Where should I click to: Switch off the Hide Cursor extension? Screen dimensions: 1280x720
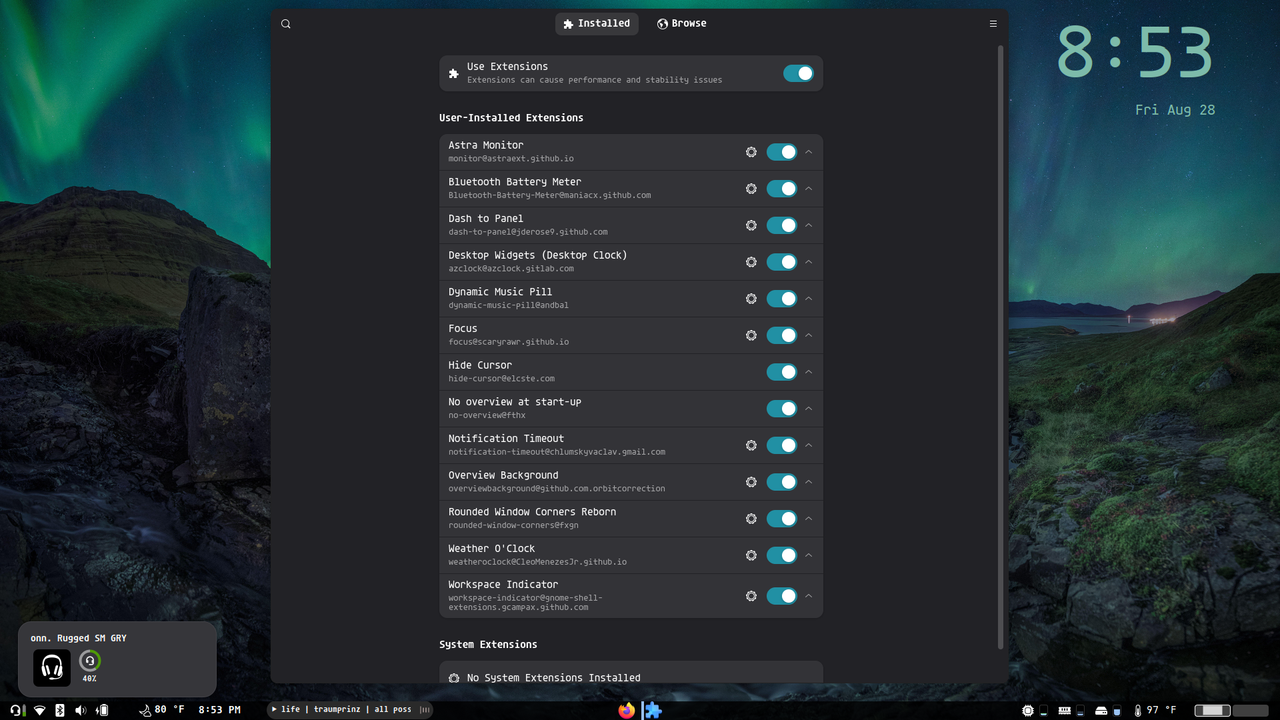pyautogui.click(x=782, y=372)
